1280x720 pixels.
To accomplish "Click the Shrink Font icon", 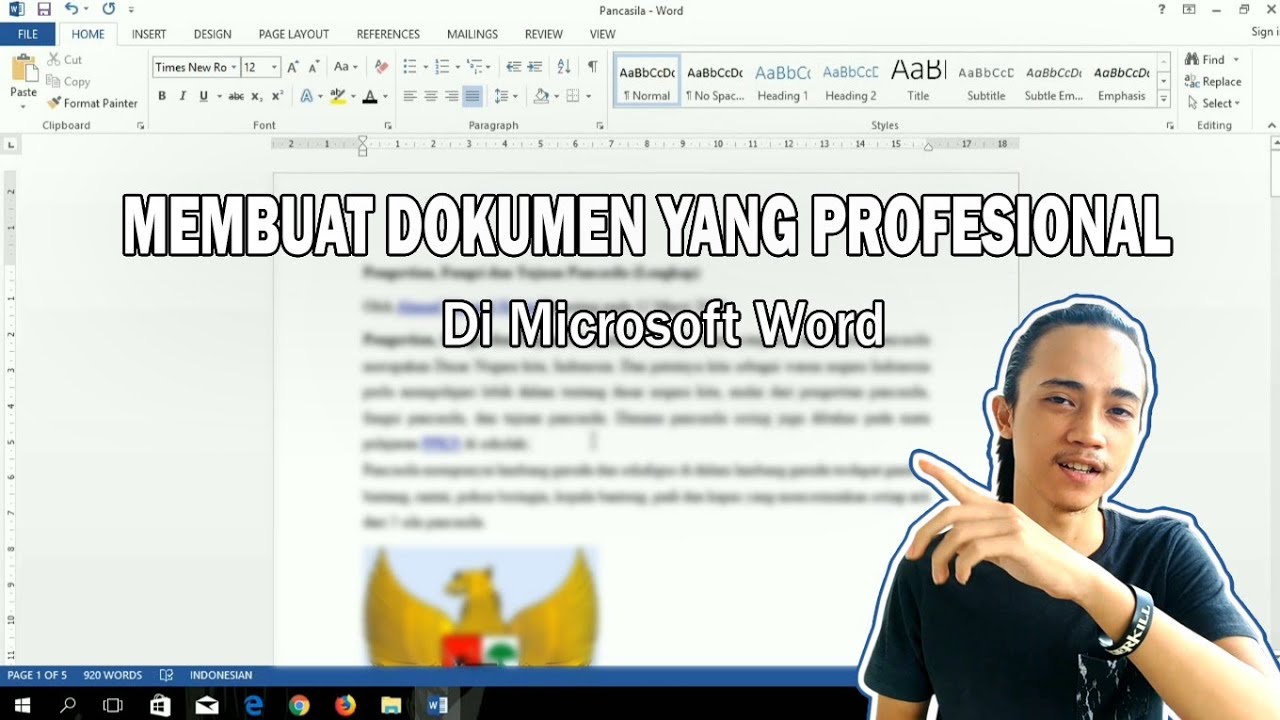I will pyautogui.click(x=314, y=67).
